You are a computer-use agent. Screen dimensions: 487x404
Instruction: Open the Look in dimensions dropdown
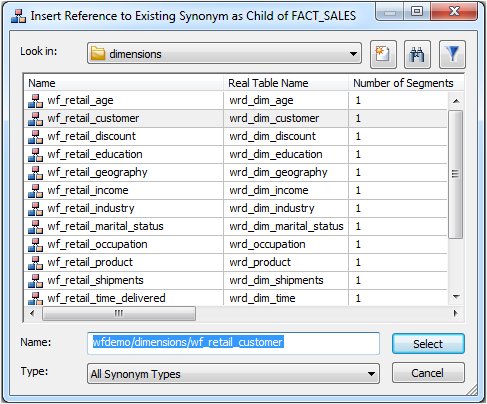(x=224, y=53)
